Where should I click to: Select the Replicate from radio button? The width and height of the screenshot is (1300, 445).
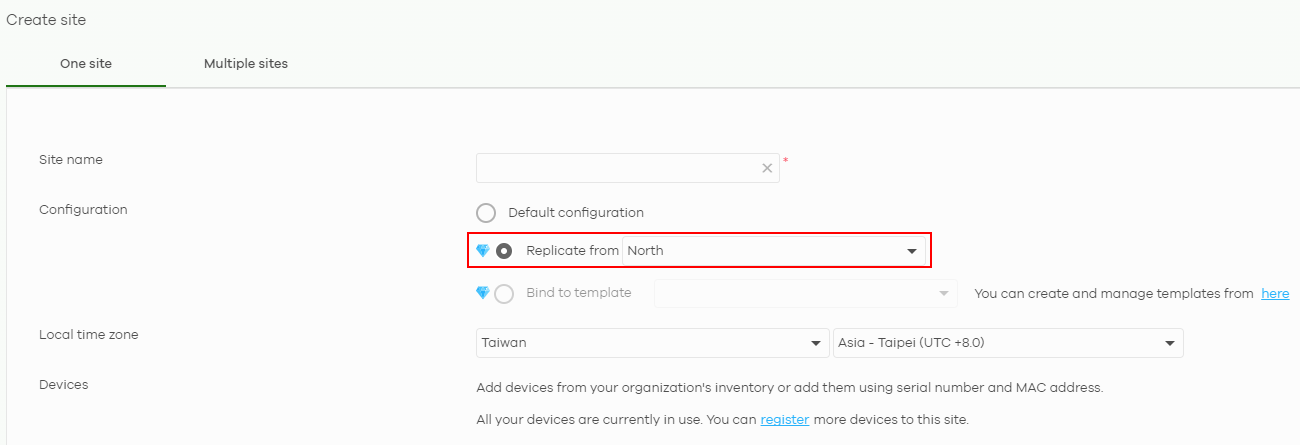tap(504, 251)
